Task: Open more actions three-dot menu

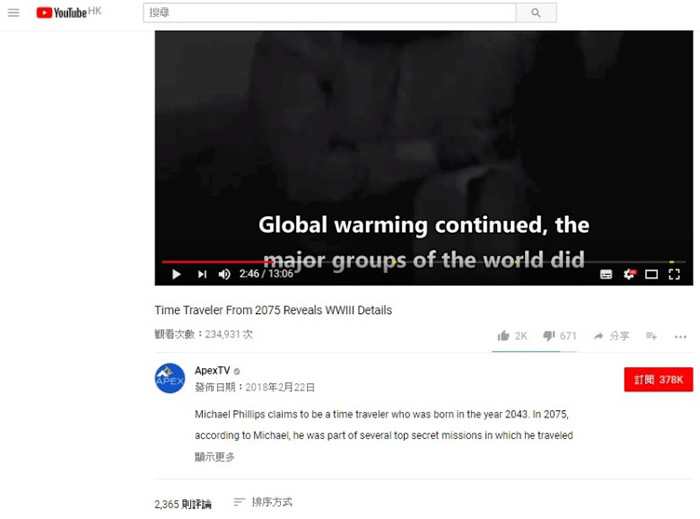Action: (680, 336)
